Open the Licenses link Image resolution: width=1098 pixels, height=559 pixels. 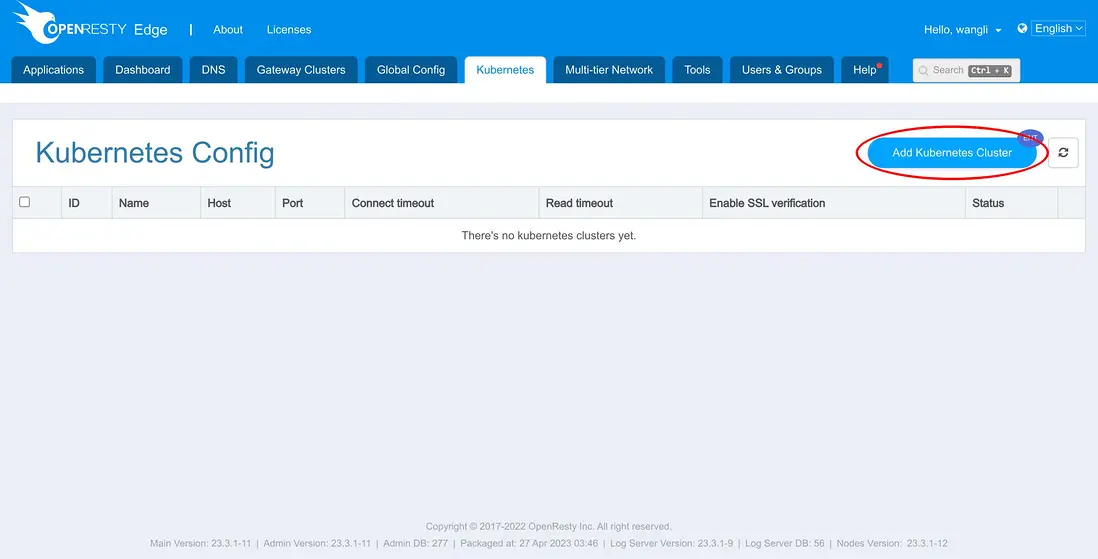tap(289, 29)
